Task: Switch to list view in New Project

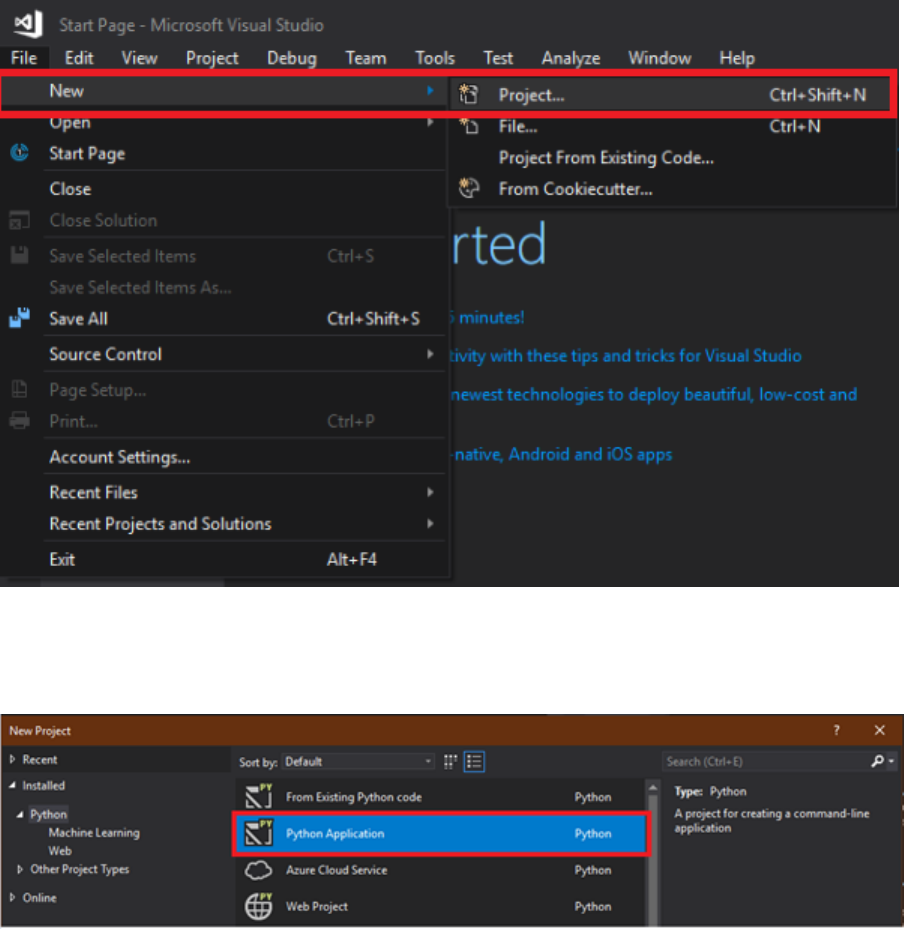Action: (x=474, y=761)
